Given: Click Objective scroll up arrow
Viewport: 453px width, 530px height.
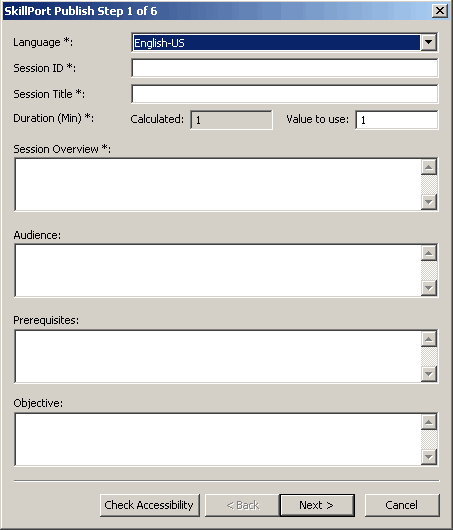Looking at the screenshot, I should coord(429,422).
